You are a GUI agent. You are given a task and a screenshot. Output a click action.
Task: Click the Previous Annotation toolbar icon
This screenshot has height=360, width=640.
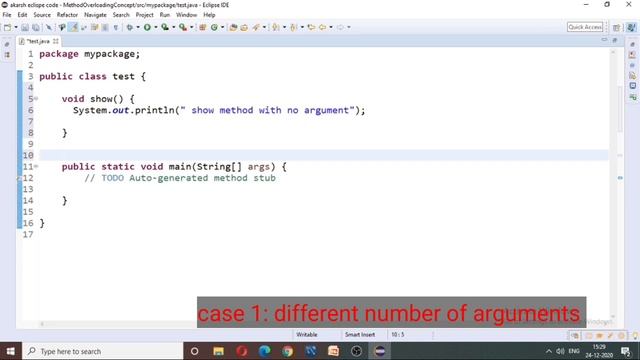click(293, 27)
